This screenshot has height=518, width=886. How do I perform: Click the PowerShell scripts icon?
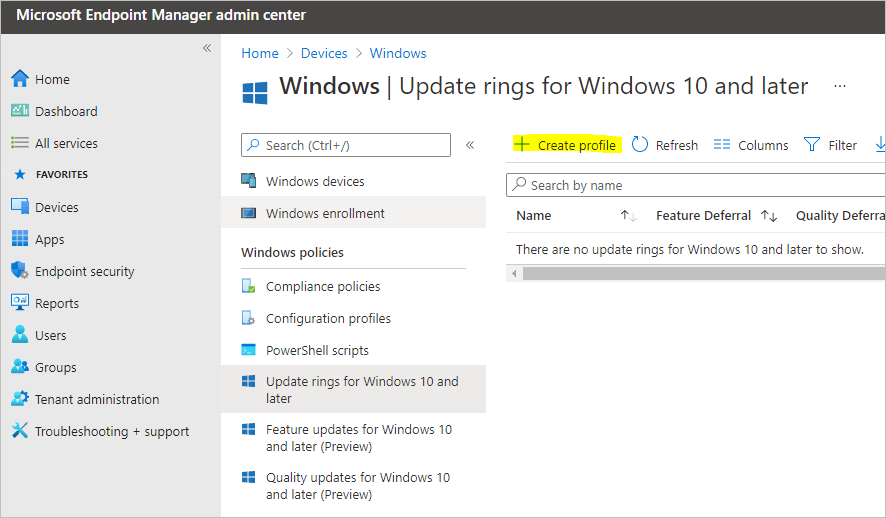(x=249, y=350)
